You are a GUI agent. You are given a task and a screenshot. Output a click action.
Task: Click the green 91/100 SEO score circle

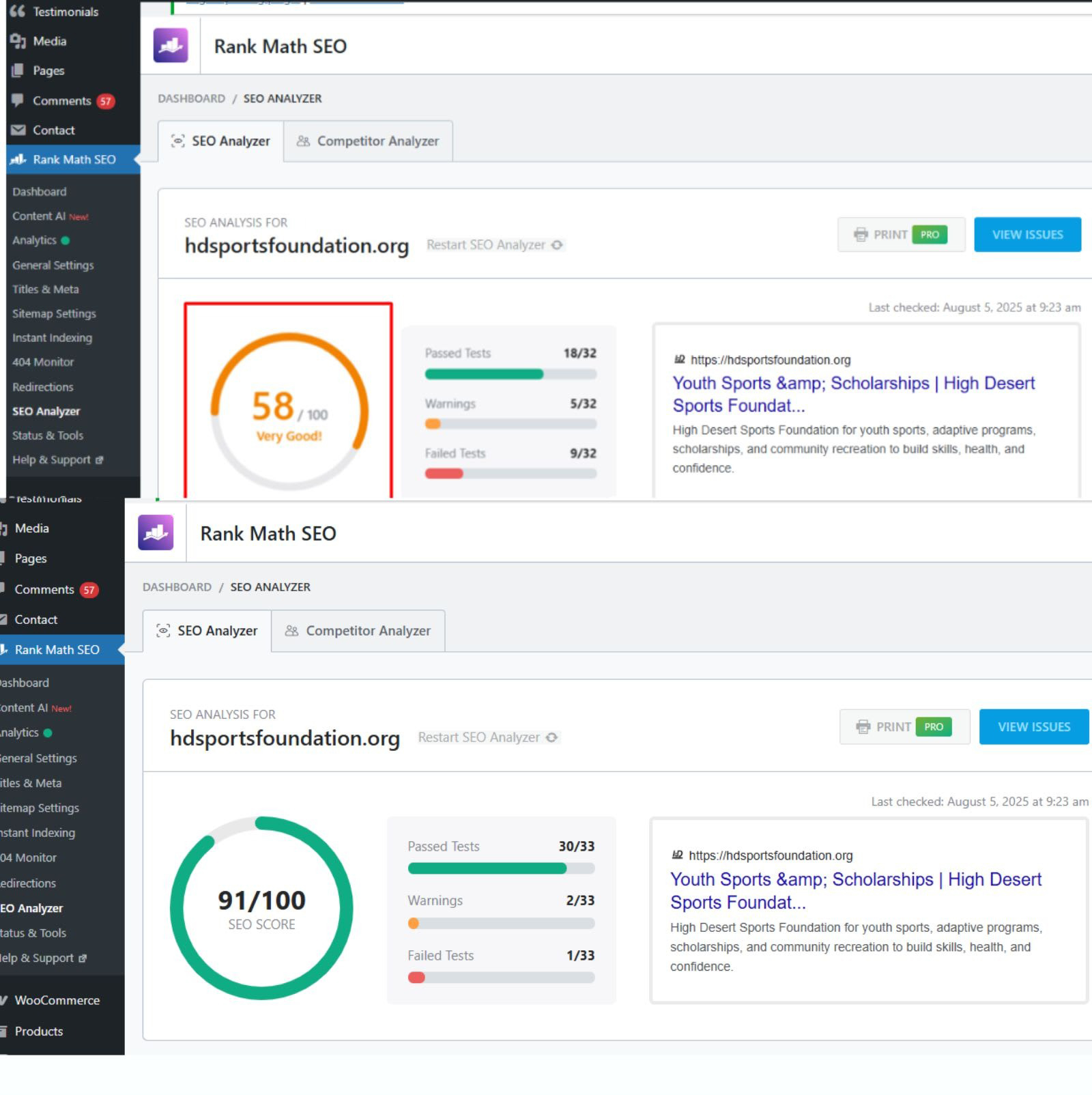[261, 908]
